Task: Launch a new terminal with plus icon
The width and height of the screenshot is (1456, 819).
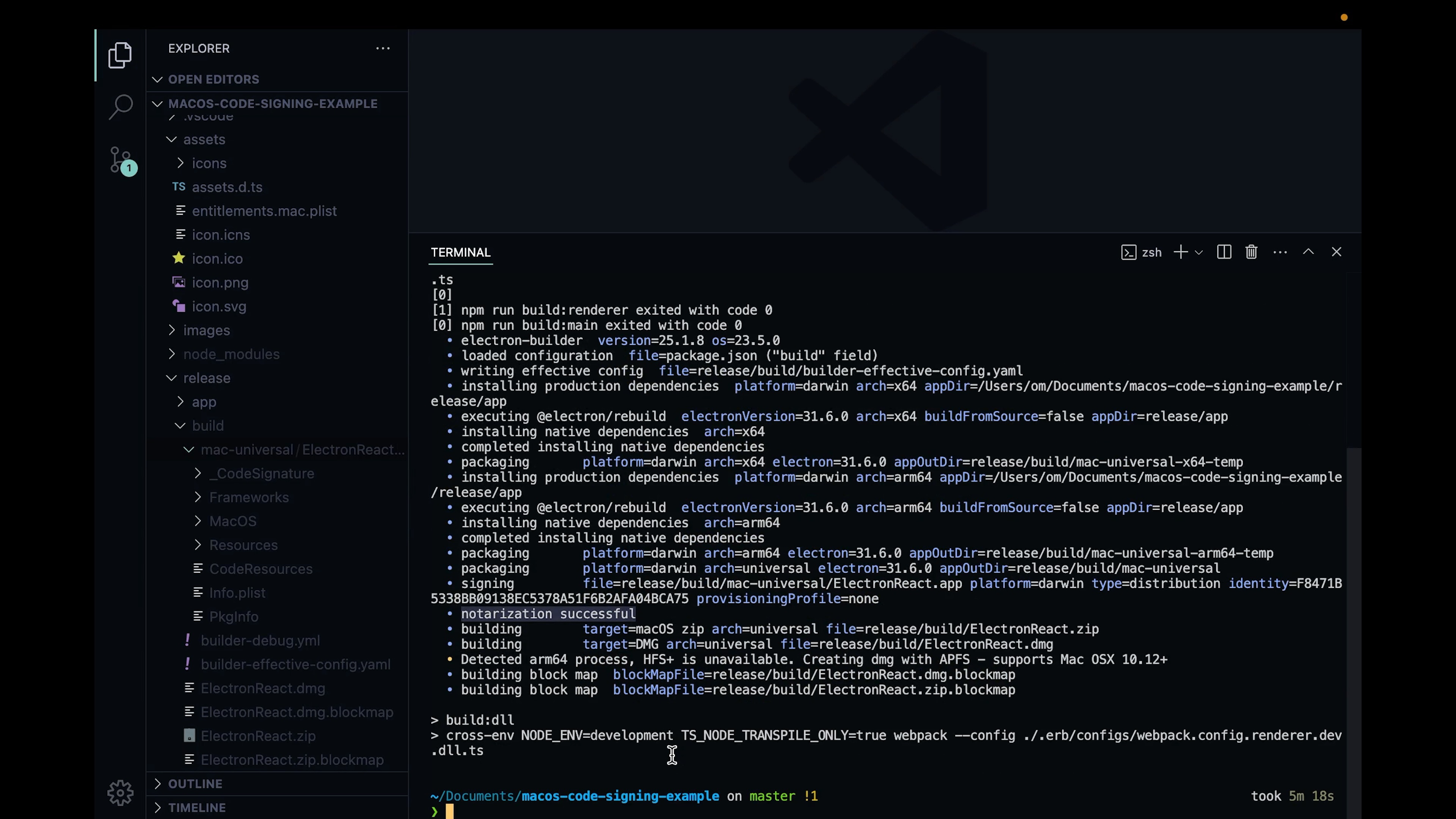Action: coord(1180,252)
